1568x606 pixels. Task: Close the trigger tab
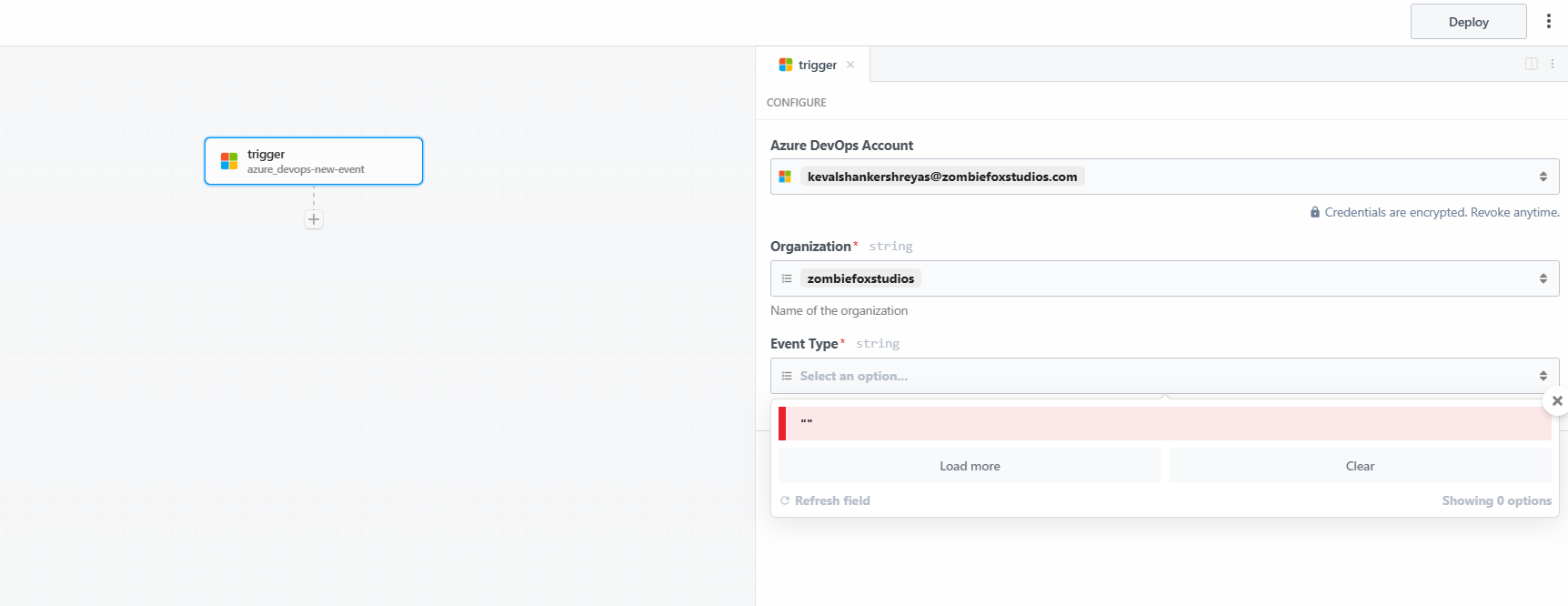point(850,65)
